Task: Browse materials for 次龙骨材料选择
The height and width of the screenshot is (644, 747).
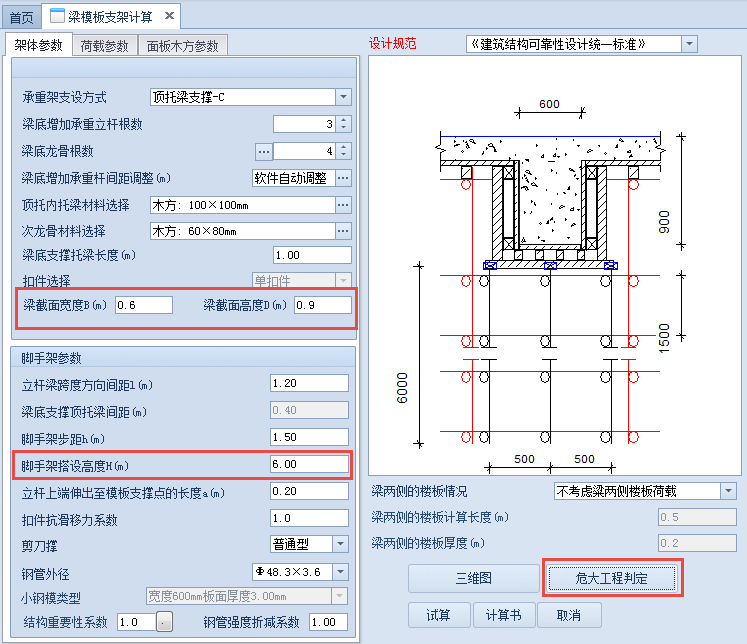Action: point(343,230)
